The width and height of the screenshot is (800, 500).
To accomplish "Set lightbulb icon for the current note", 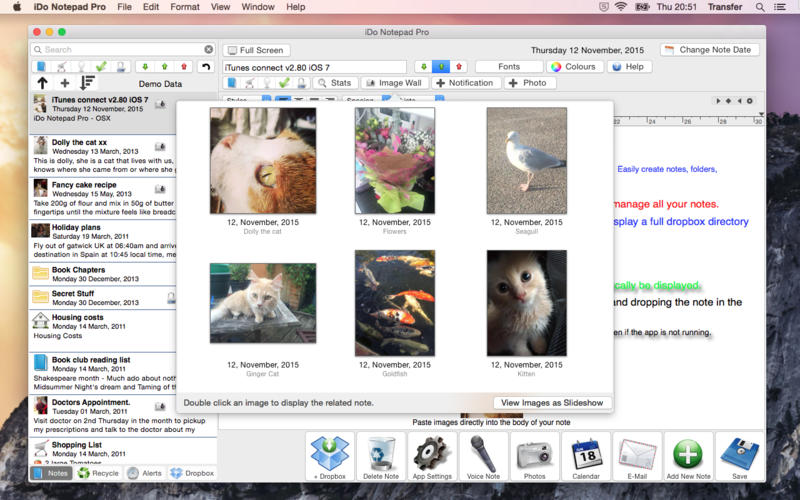I will pyautogui.click(x=267, y=83).
